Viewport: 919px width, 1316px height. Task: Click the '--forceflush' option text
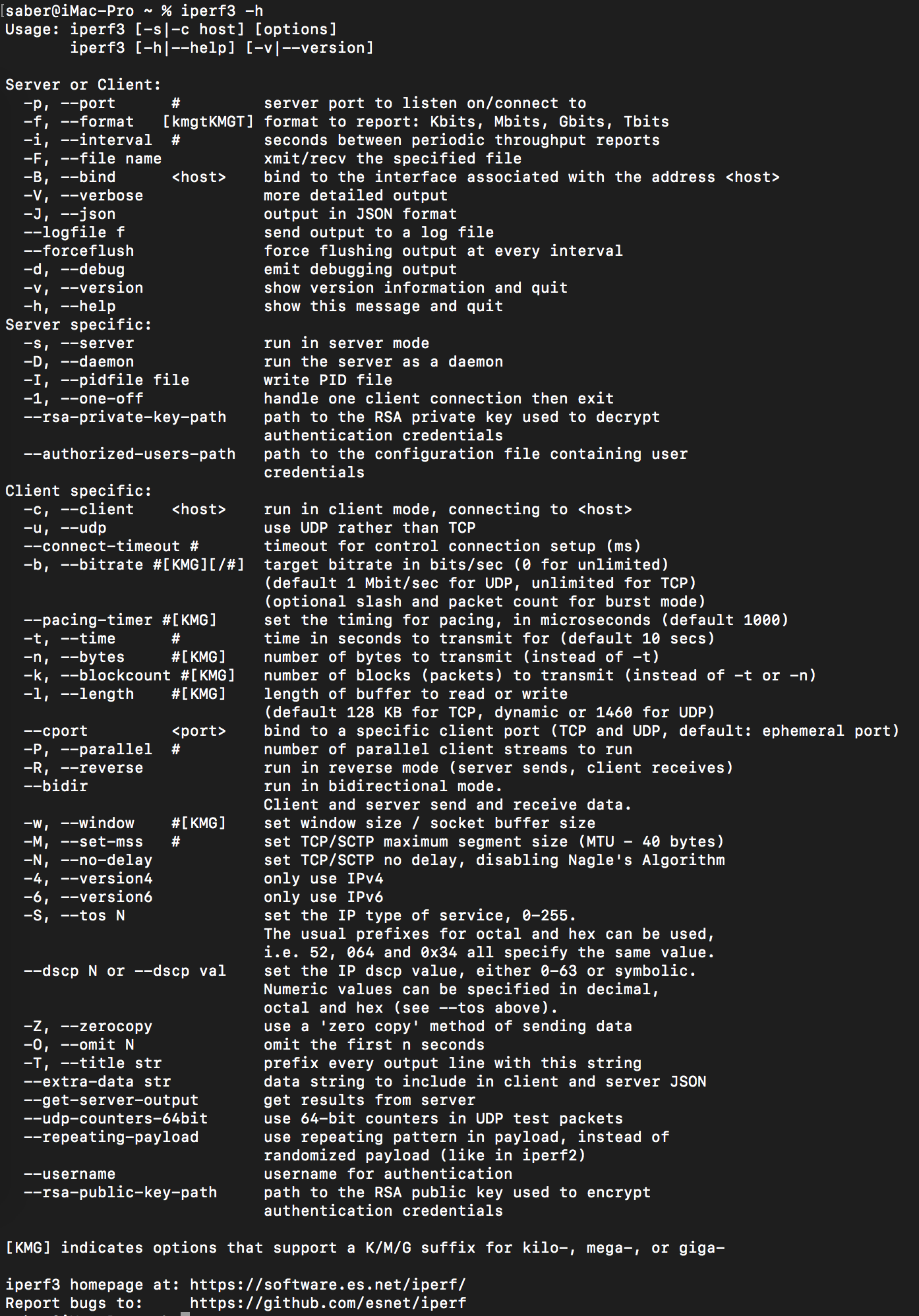pyautogui.click(x=78, y=251)
